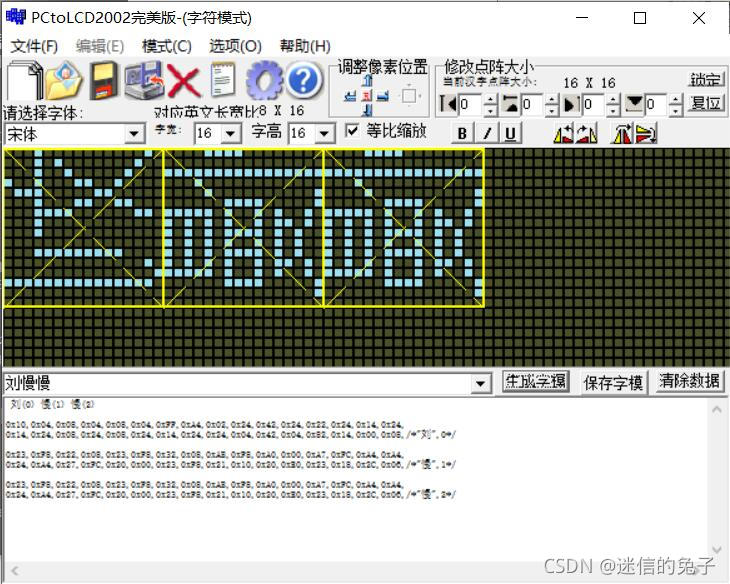Click the 生成字模 generate button

tap(536, 382)
